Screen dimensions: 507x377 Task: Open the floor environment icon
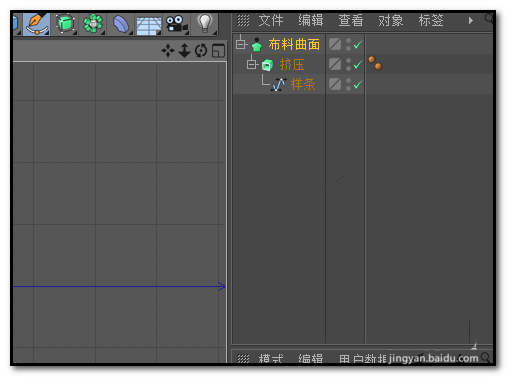click(149, 25)
